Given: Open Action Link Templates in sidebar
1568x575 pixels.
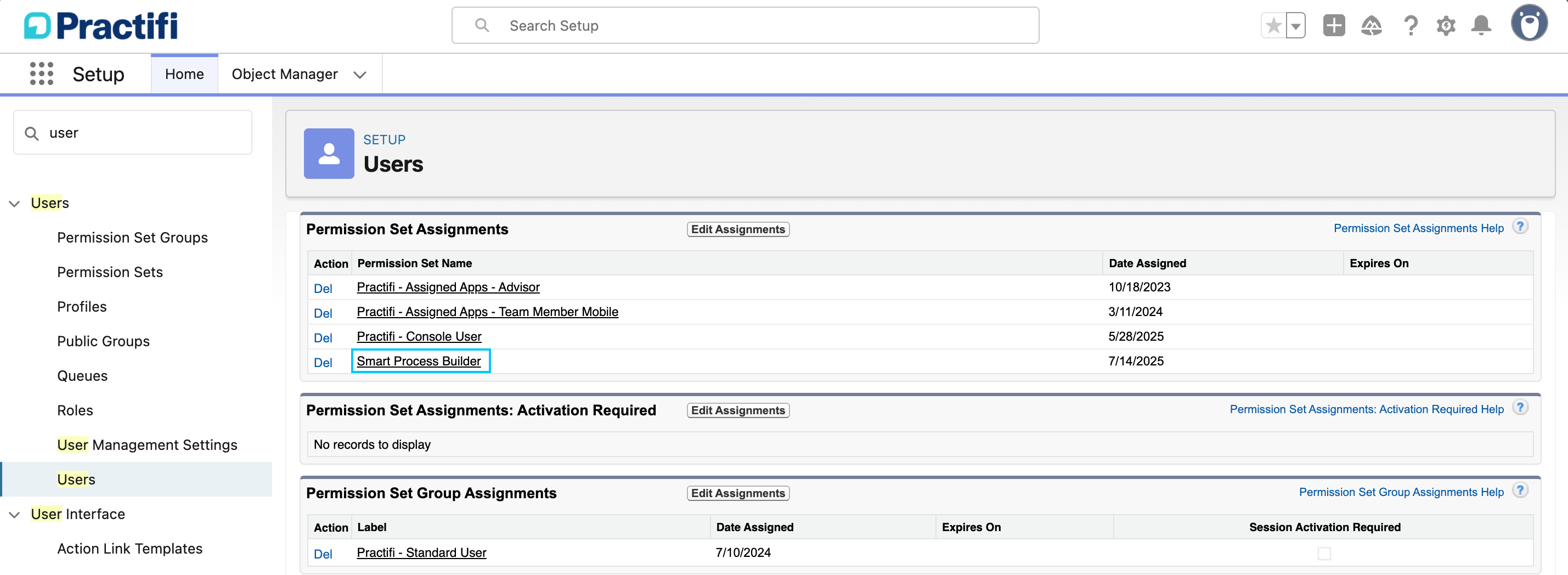Looking at the screenshot, I should pos(129,549).
